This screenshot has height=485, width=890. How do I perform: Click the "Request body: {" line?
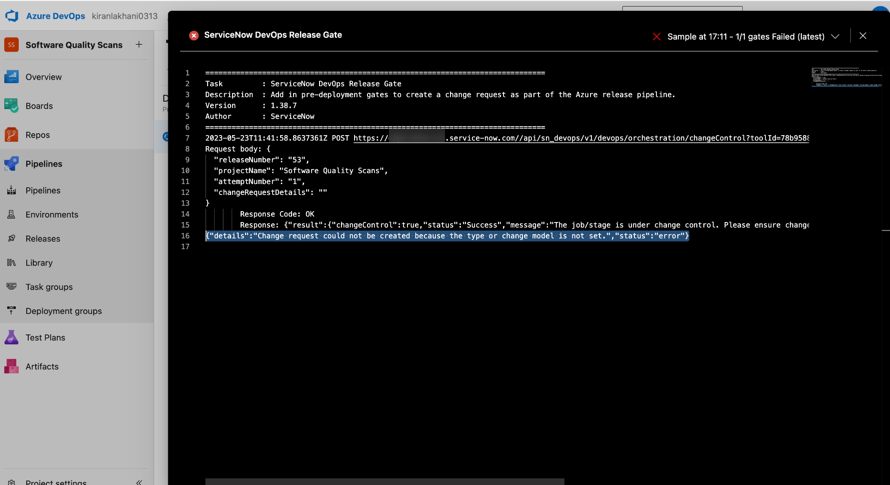coord(238,149)
